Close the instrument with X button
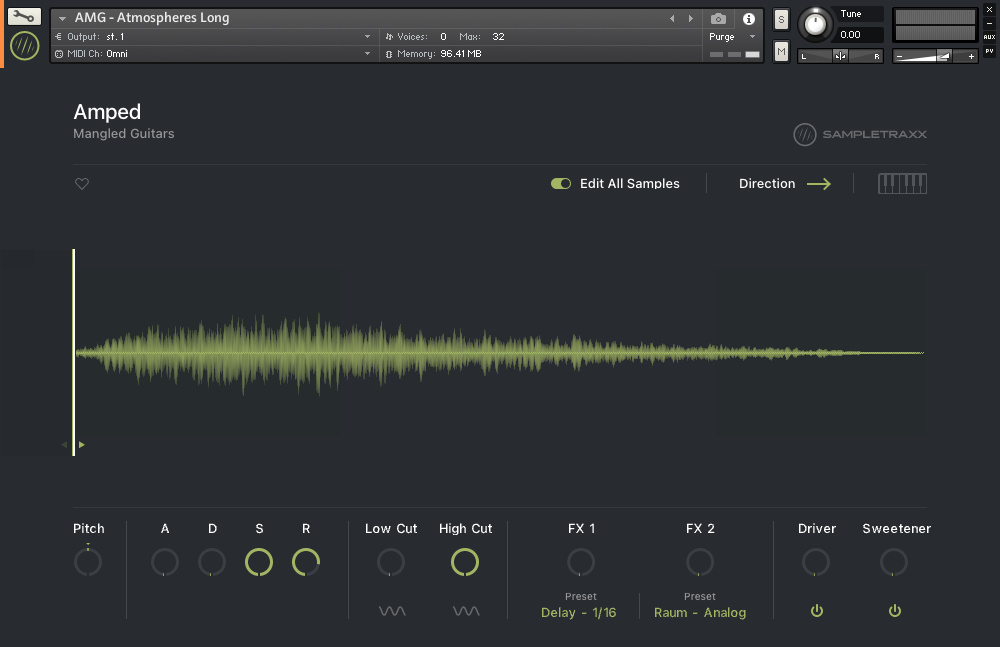1000x647 pixels. click(989, 10)
